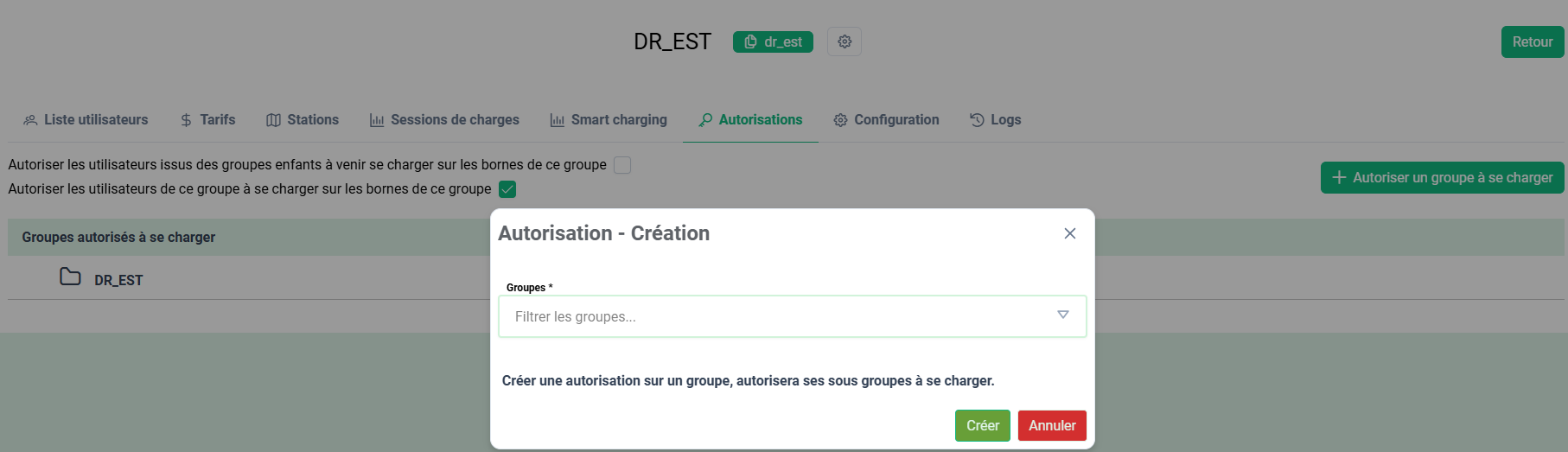Viewport: 1568px width, 452px height.
Task: Click the plus icon on Autoriser un groupe
Action: pyautogui.click(x=1339, y=177)
